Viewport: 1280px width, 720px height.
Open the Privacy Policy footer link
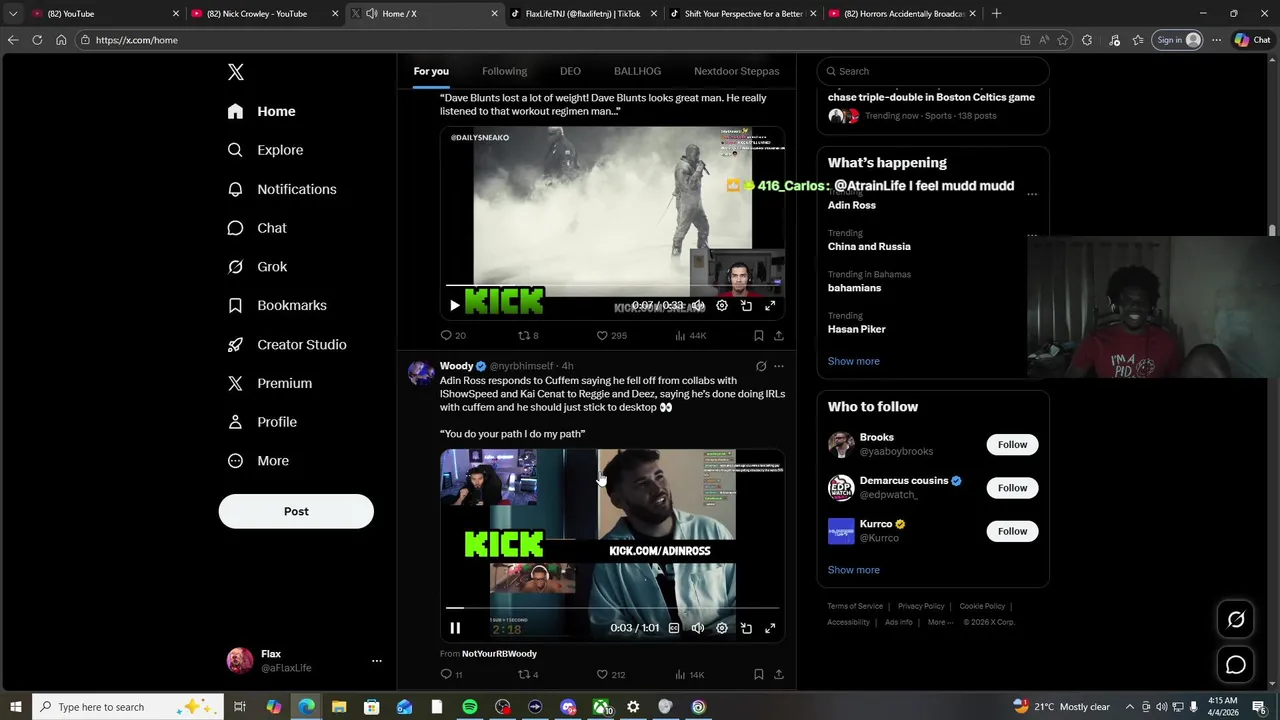(x=921, y=606)
